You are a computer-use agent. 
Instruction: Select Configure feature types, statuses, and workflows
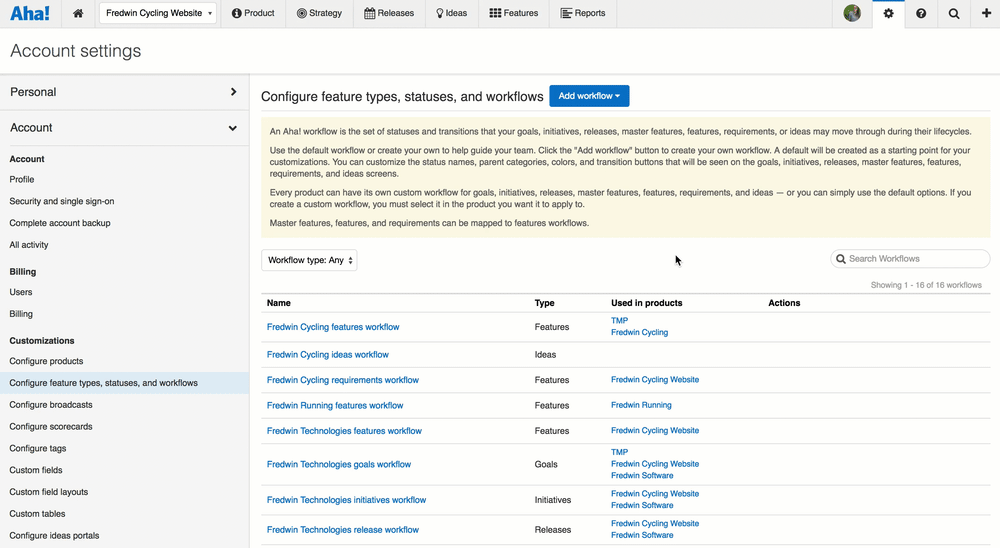pos(124,383)
